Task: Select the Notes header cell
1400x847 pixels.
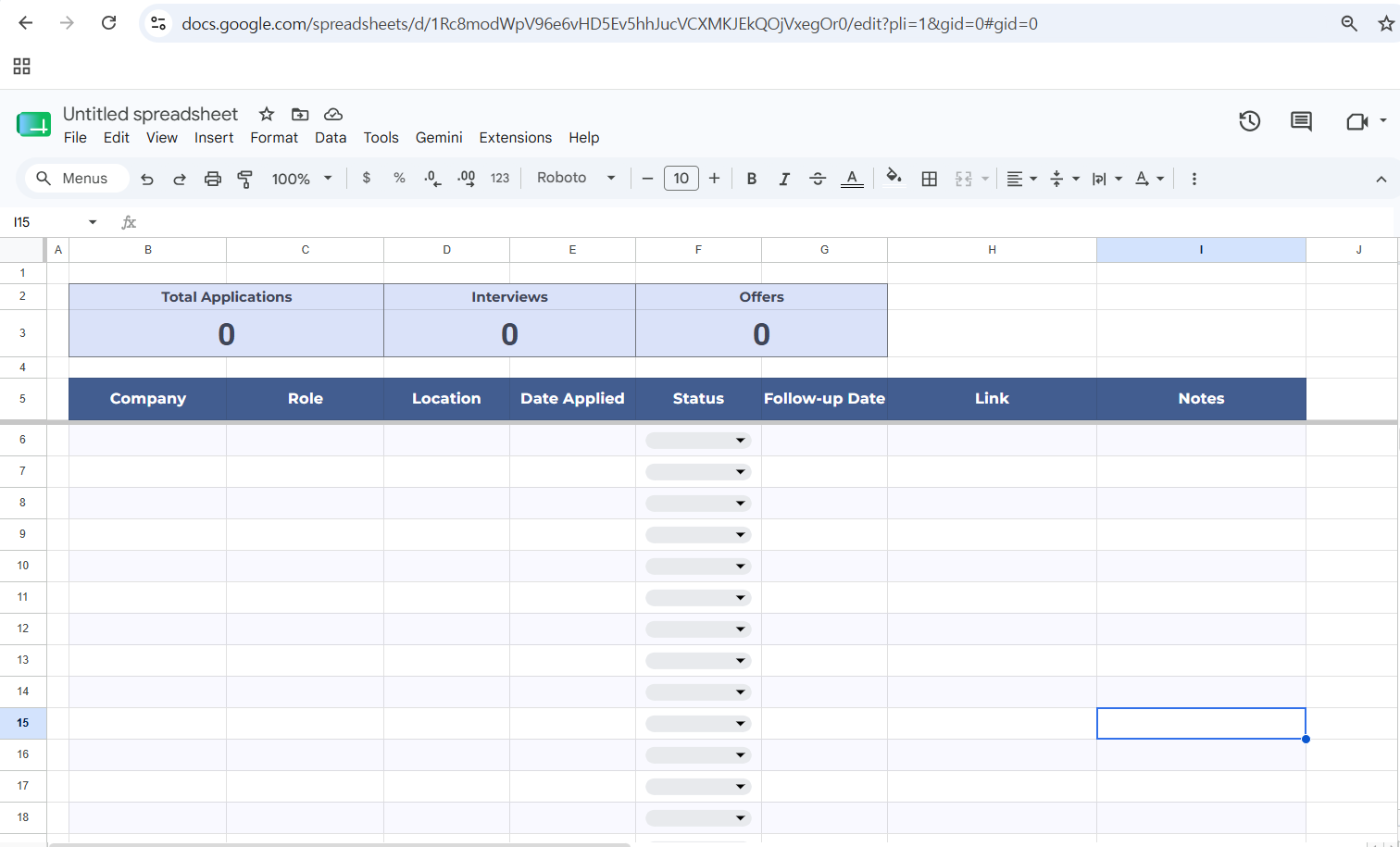Action: point(1201,399)
